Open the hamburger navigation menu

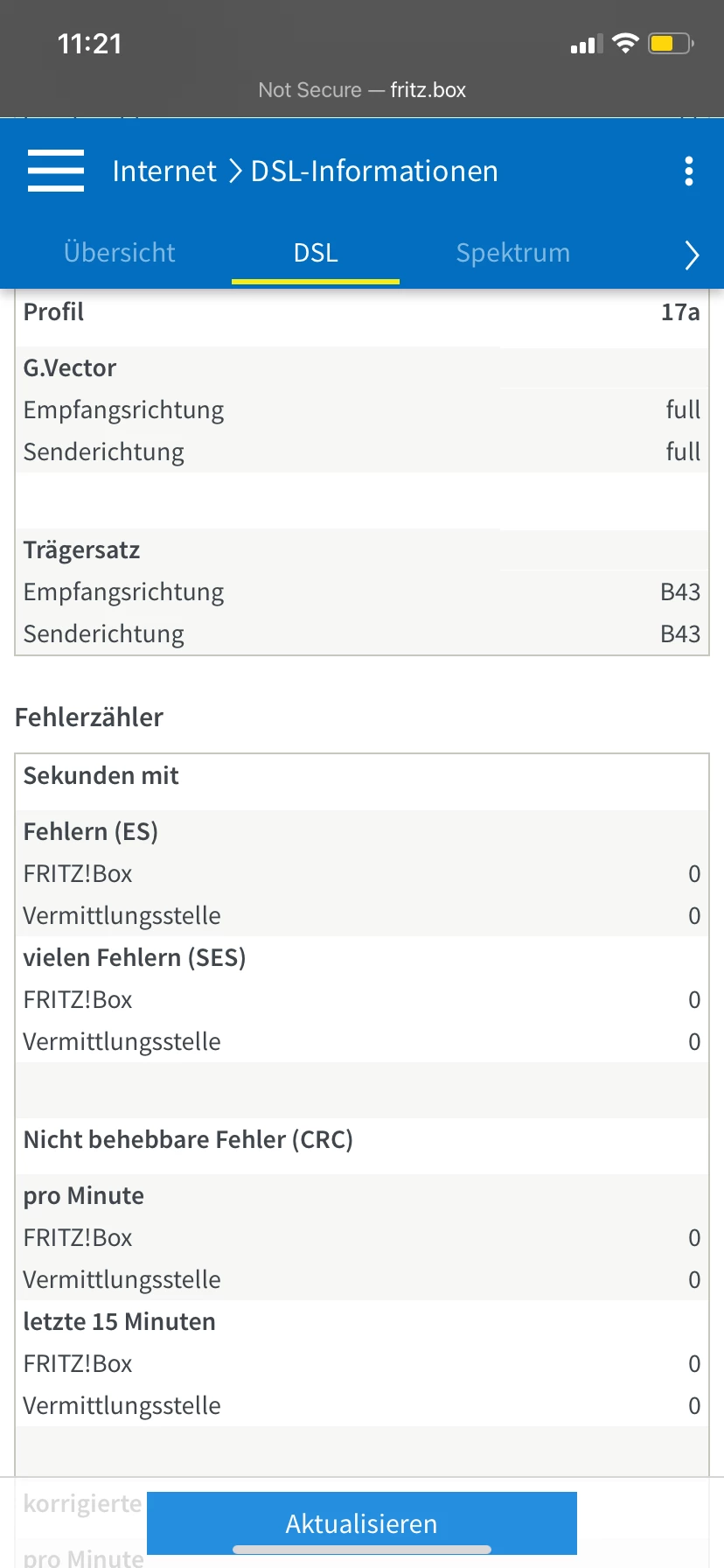(x=56, y=171)
